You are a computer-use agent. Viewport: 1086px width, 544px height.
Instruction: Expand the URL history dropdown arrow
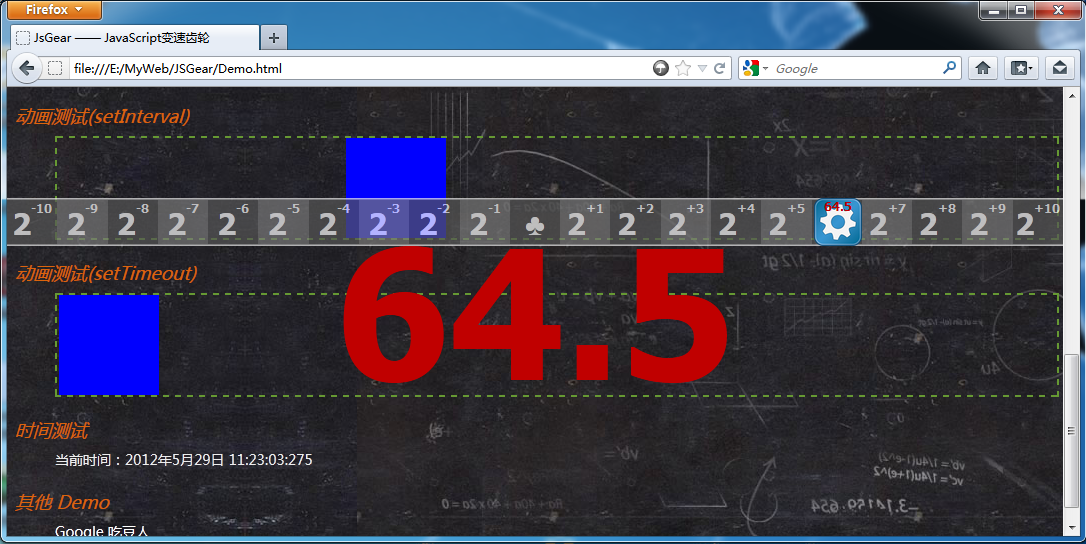[x=702, y=68]
